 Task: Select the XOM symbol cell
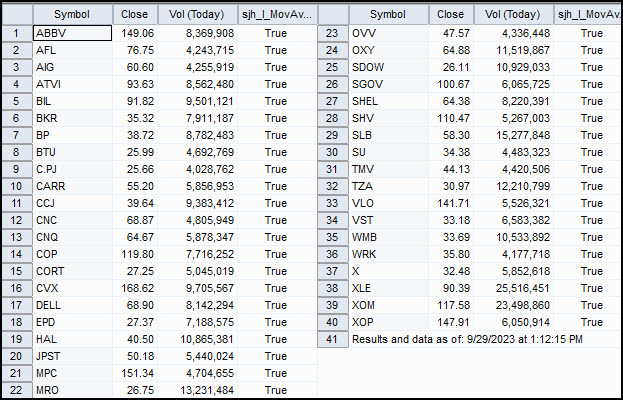(x=389, y=305)
